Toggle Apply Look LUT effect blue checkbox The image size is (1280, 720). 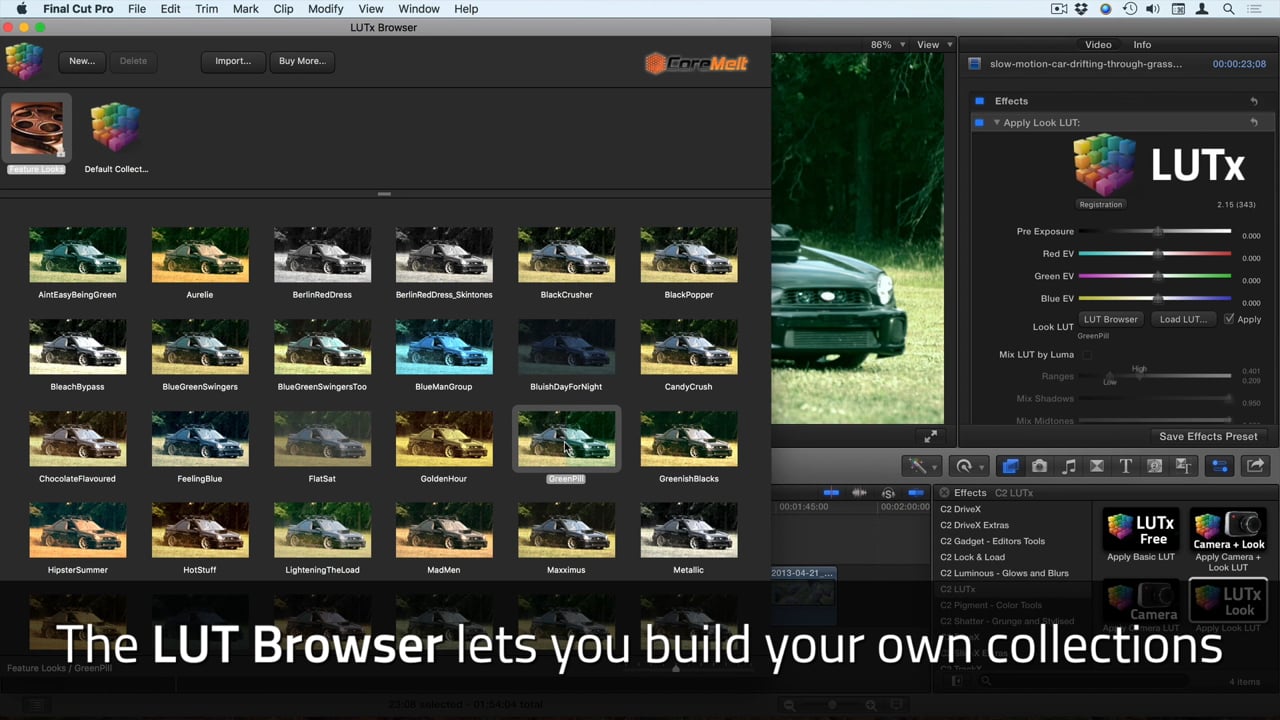coord(980,122)
